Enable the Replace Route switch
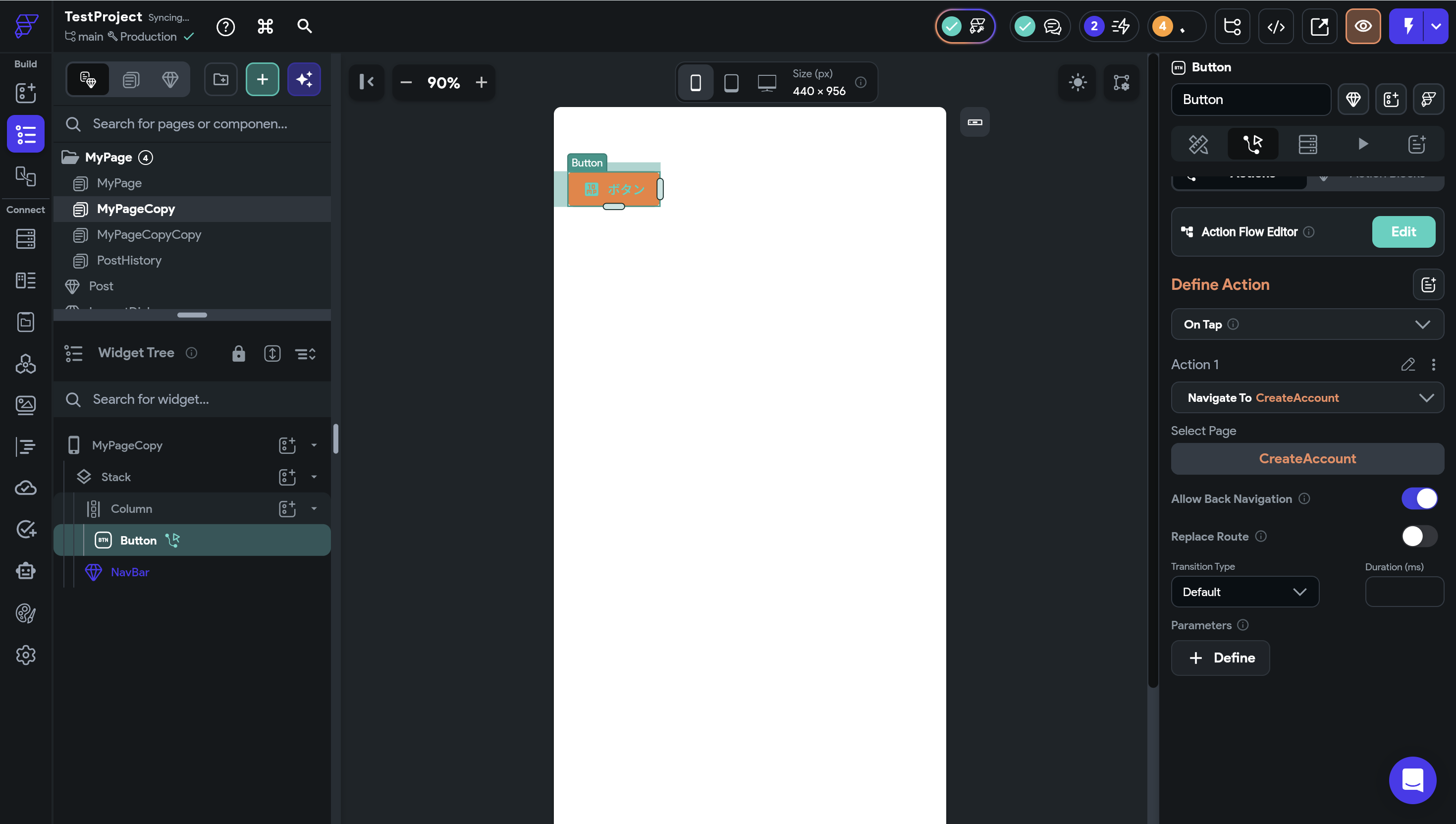Screen dimensions: 1456x824 [x=1419, y=536]
